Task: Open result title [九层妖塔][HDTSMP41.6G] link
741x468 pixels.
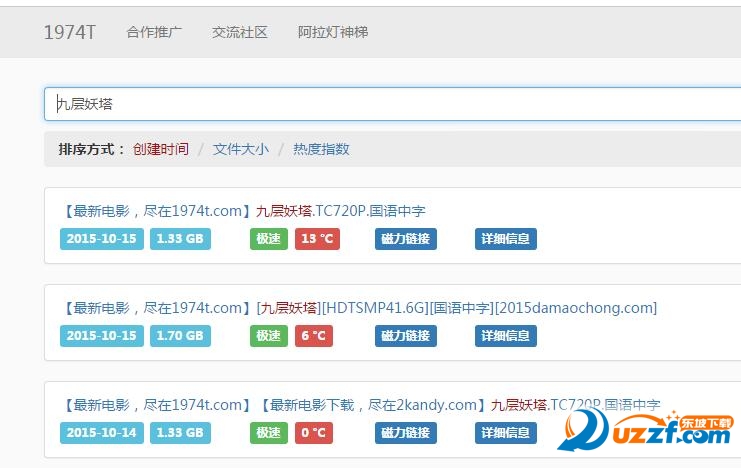Action: (360, 308)
